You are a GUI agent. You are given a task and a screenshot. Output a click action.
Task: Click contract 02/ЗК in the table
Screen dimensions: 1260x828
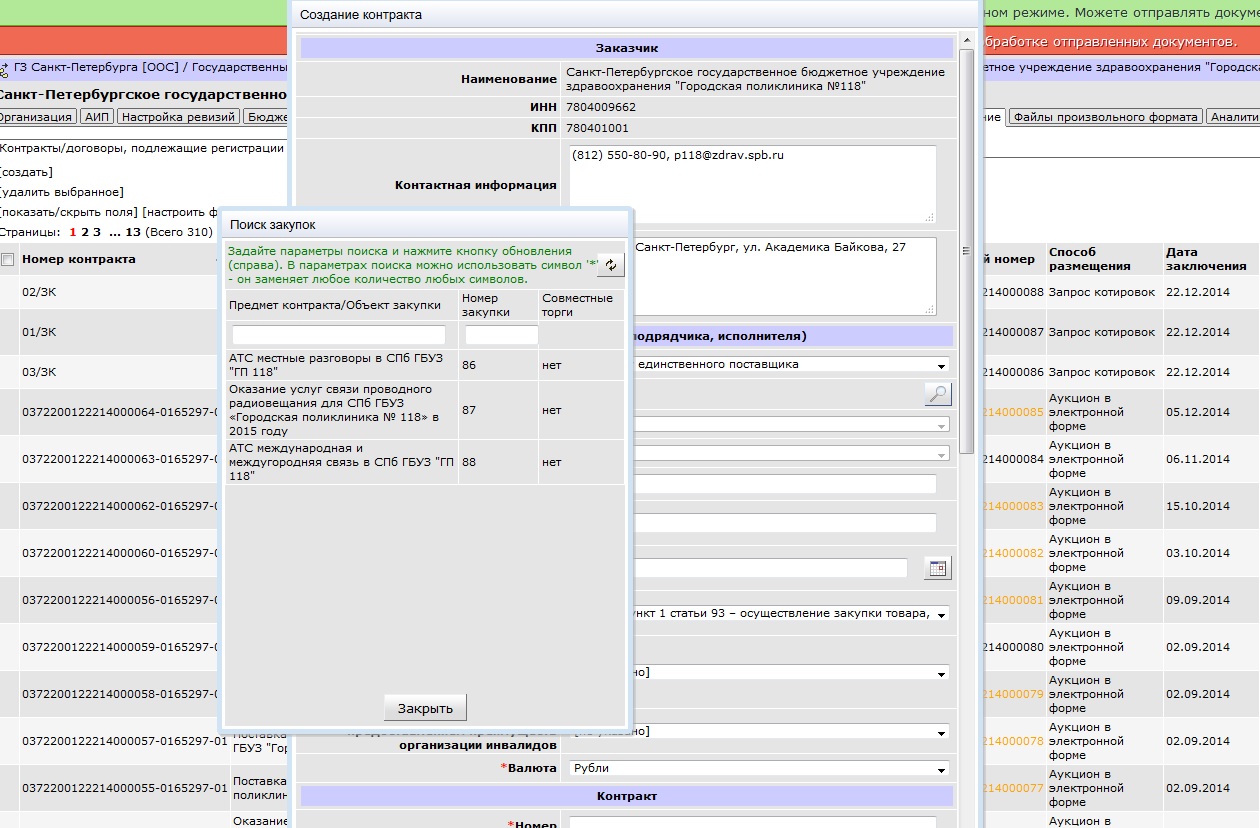[x=39, y=292]
